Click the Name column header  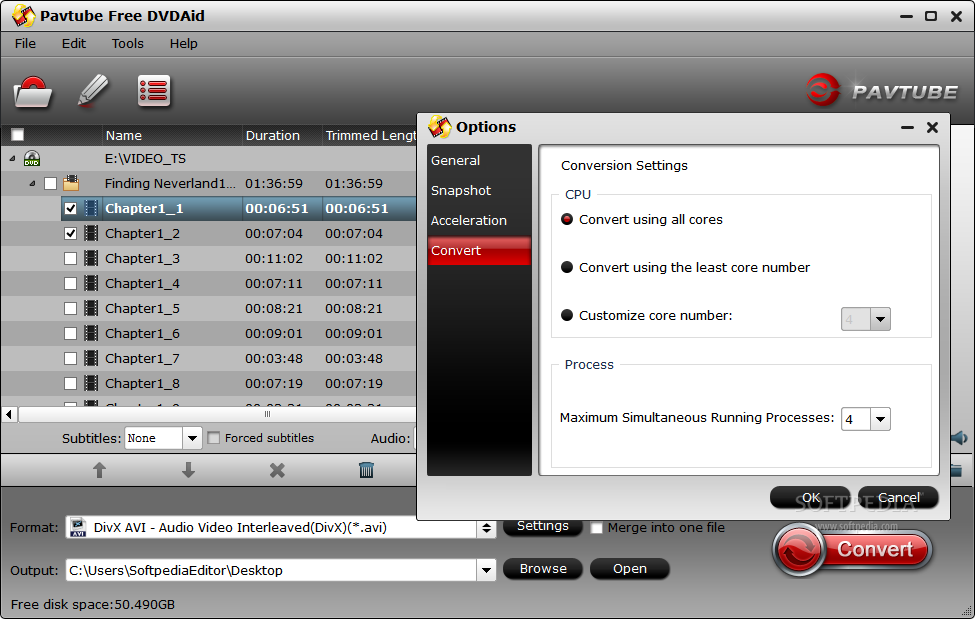click(172, 135)
